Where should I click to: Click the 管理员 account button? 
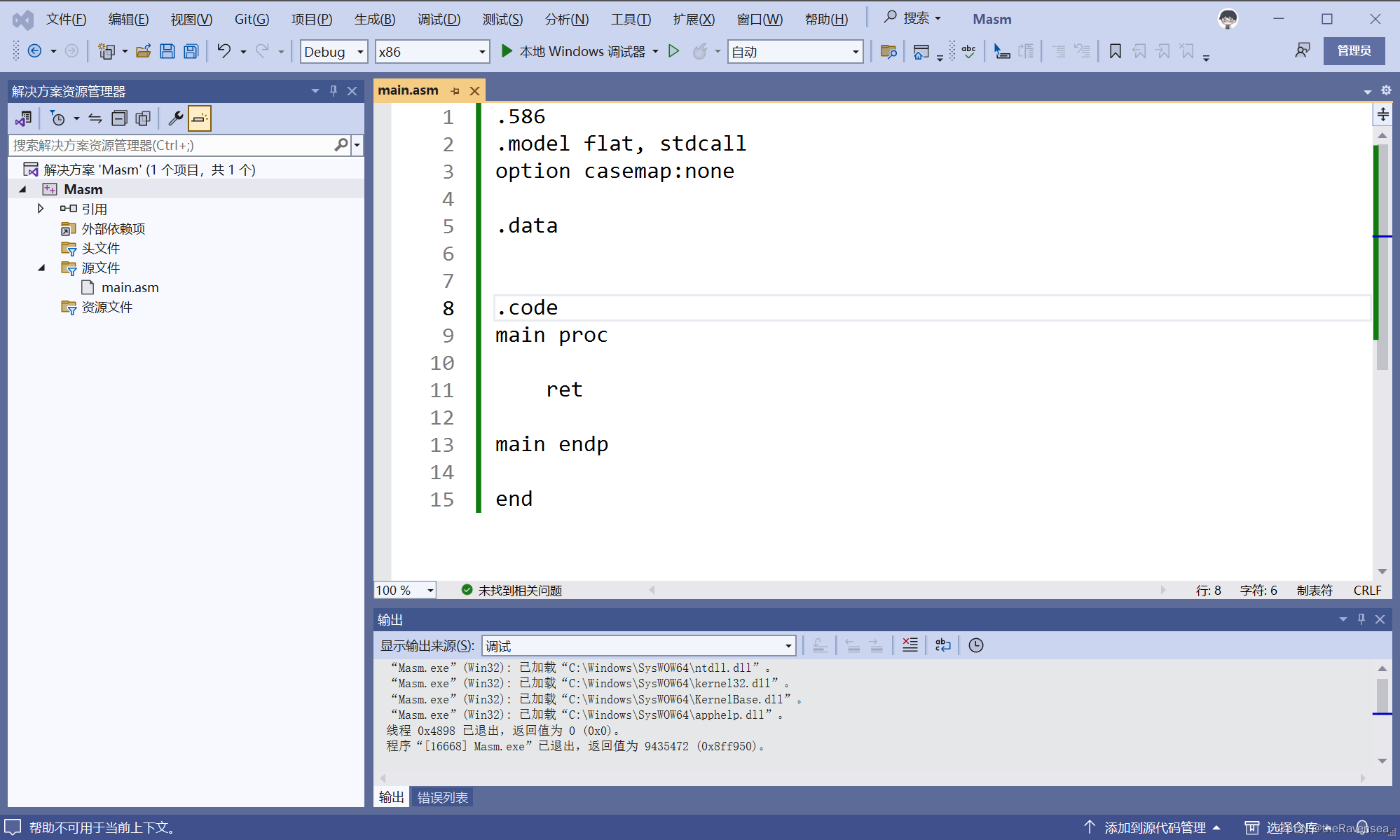click(x=1353, y=50)
